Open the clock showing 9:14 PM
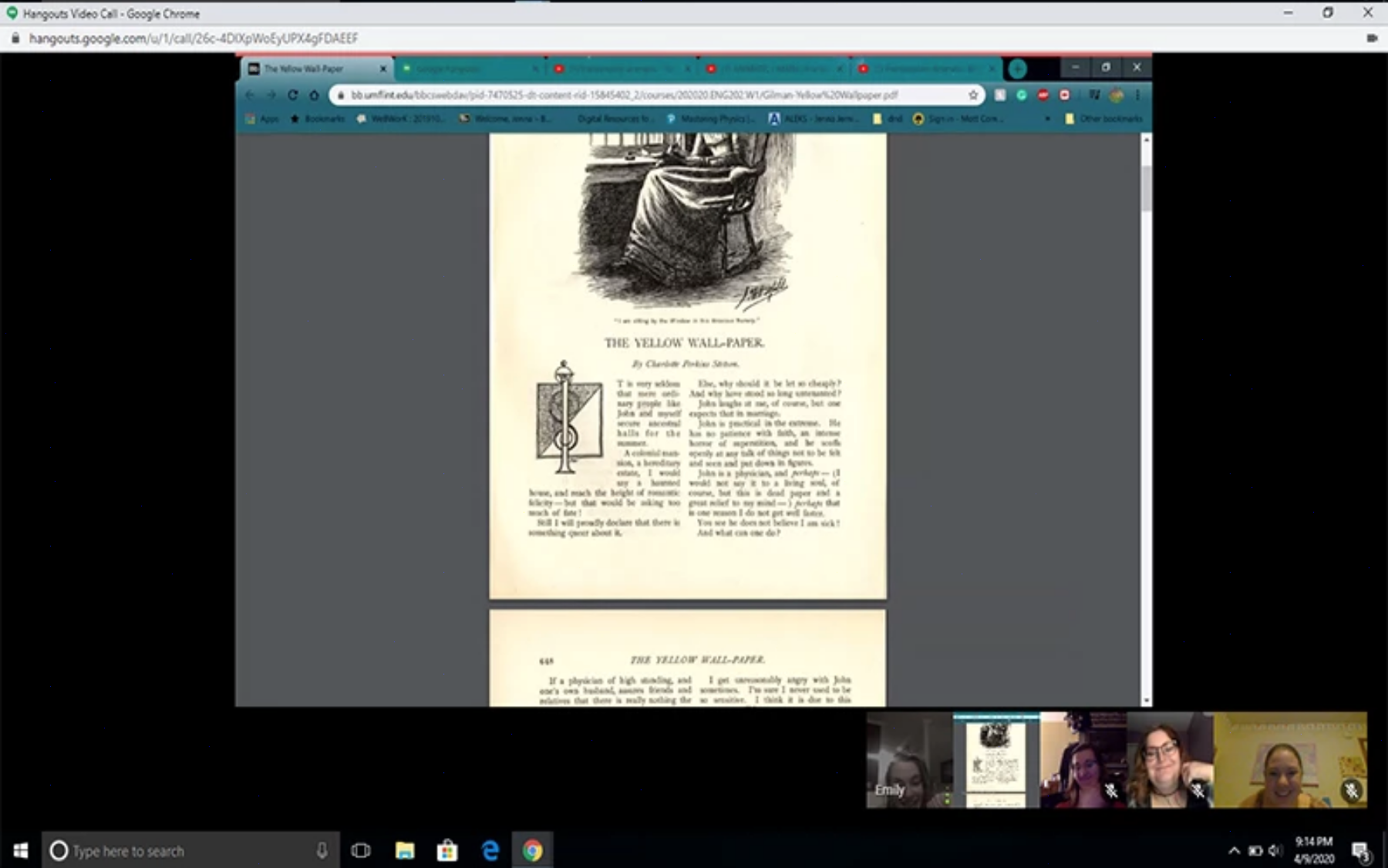 (1314, 850)
